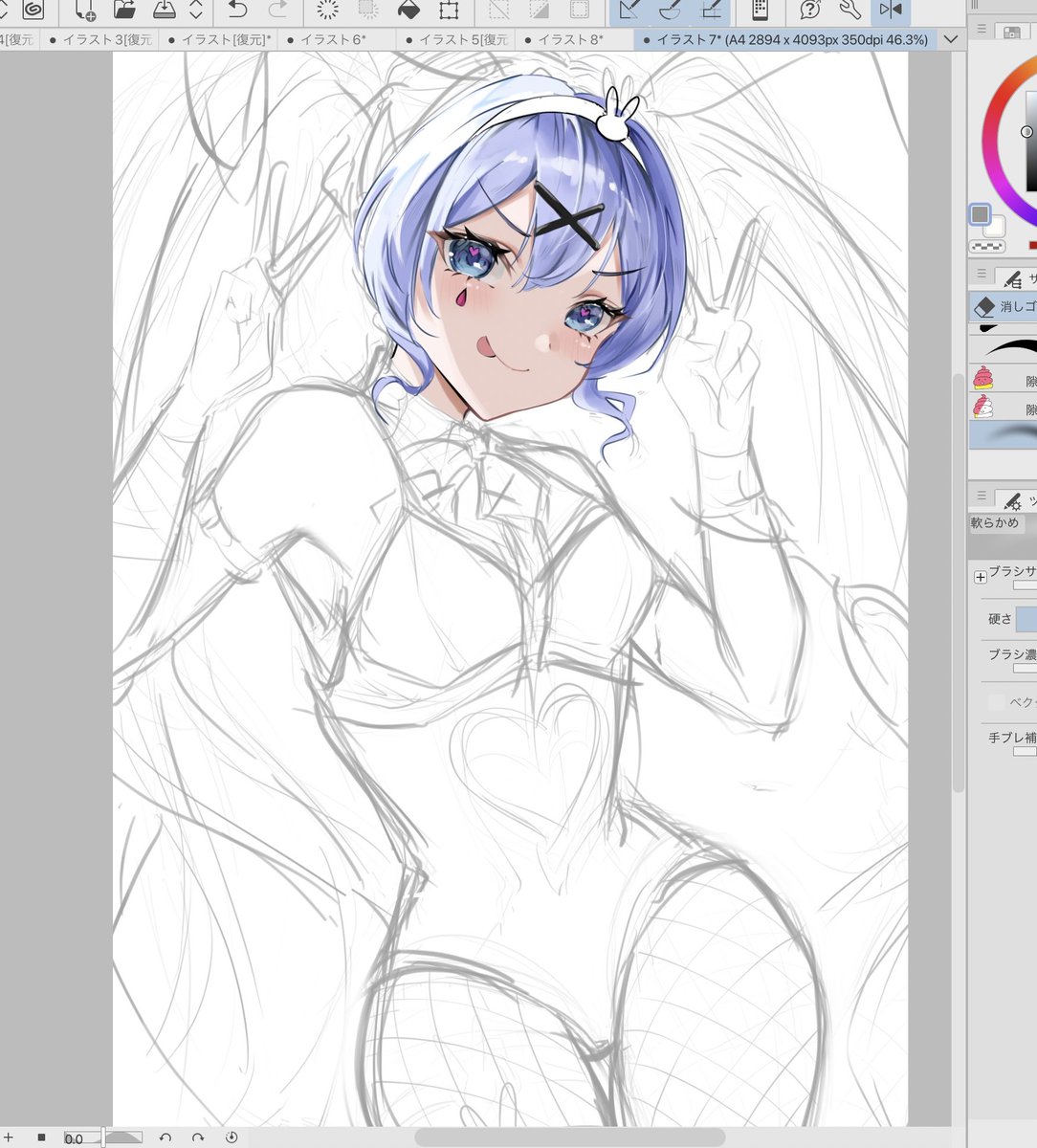The width and height of the screenshot is (1037, 1148).
Task: Switch to the イラスト6* canvas tab
Action: 335,39
